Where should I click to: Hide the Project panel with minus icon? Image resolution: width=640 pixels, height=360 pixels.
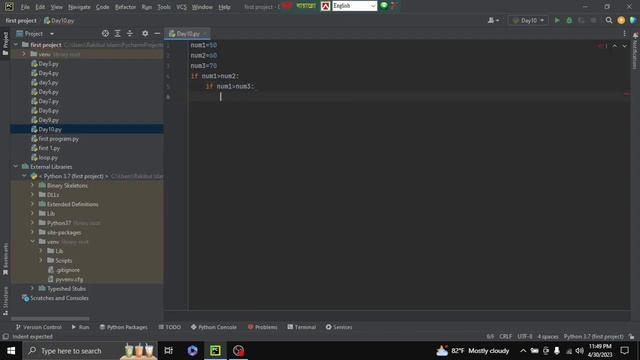[157, 33]
